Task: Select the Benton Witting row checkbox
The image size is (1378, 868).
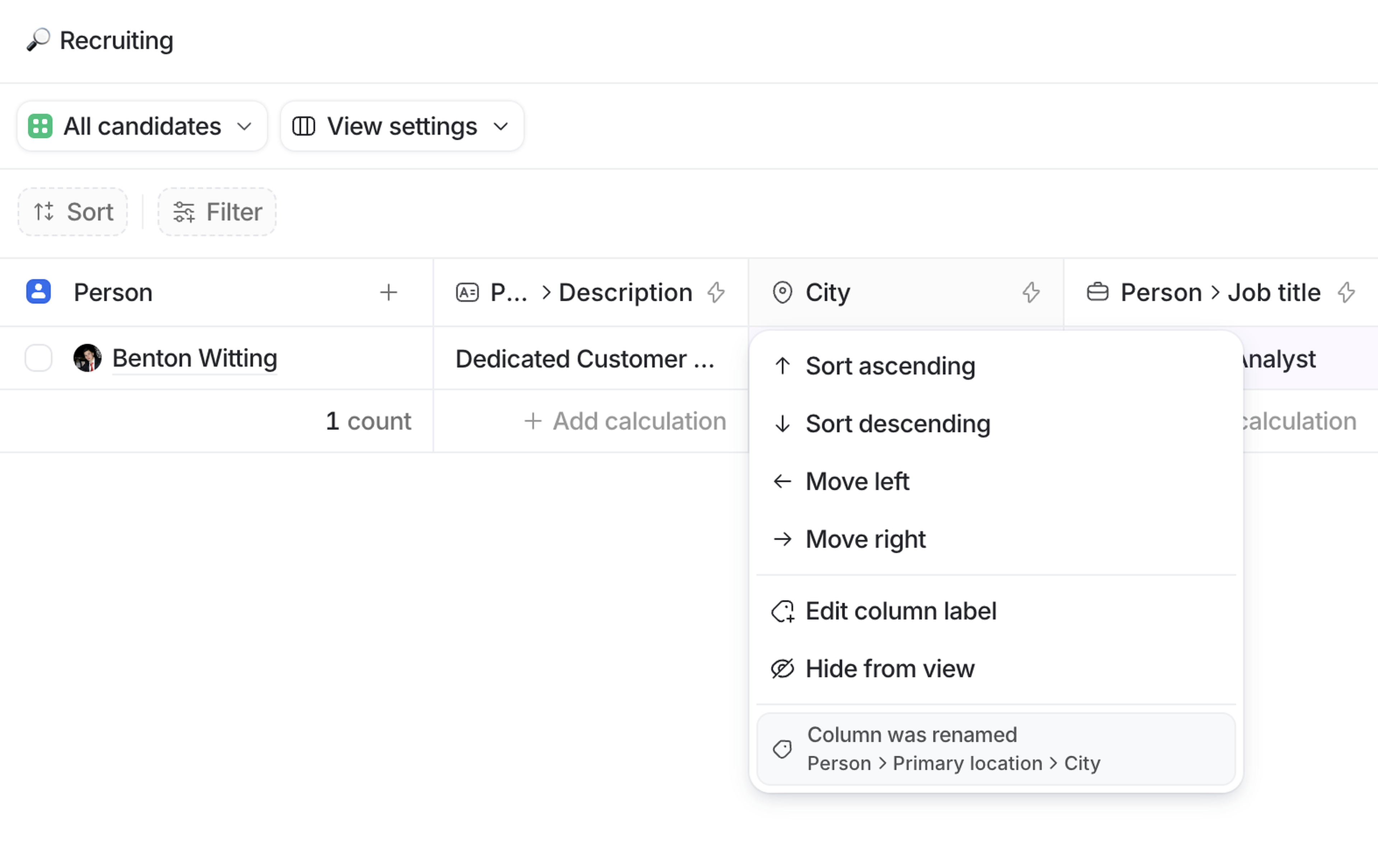Action: coord(38,359)
